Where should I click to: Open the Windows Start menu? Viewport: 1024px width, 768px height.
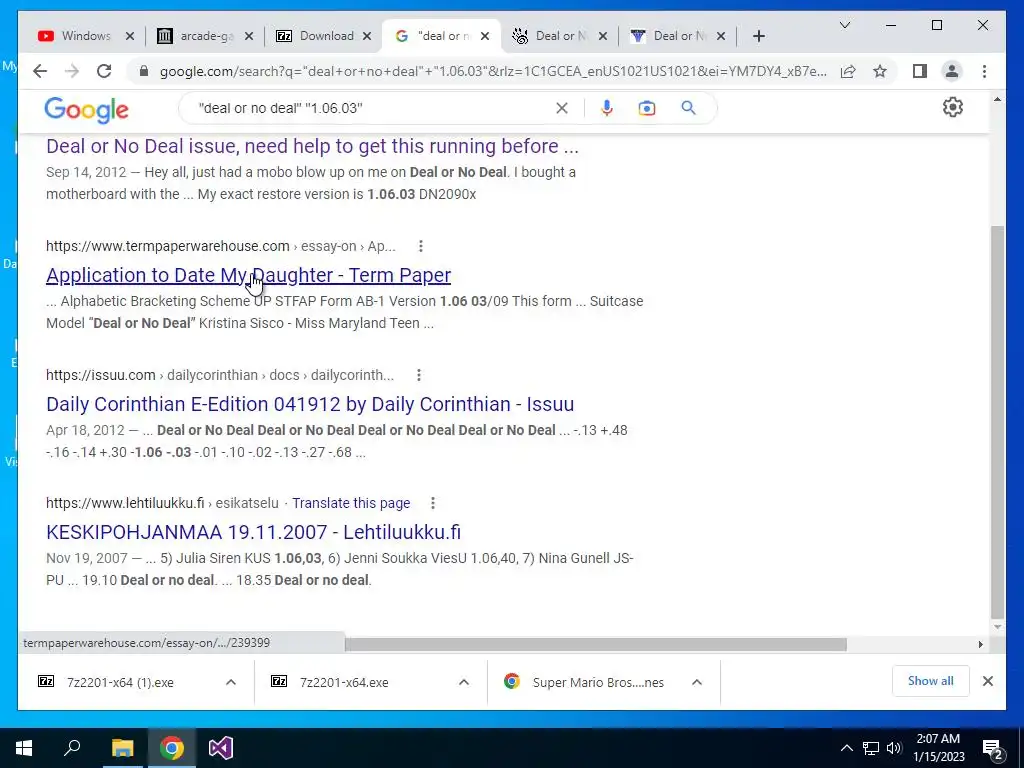click(24, 748)
